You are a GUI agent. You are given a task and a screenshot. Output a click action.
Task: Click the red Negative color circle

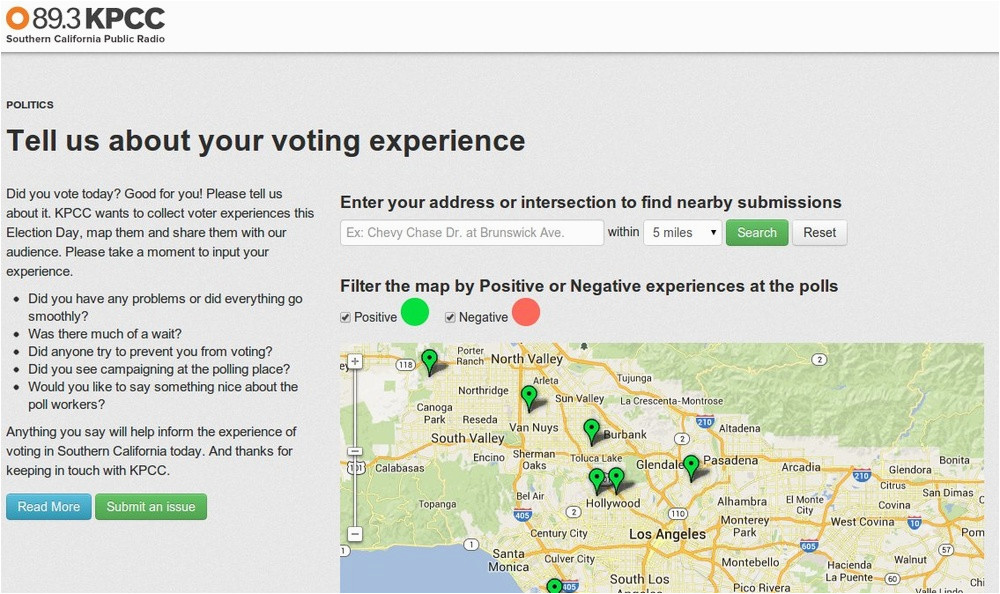pos(526,312)
